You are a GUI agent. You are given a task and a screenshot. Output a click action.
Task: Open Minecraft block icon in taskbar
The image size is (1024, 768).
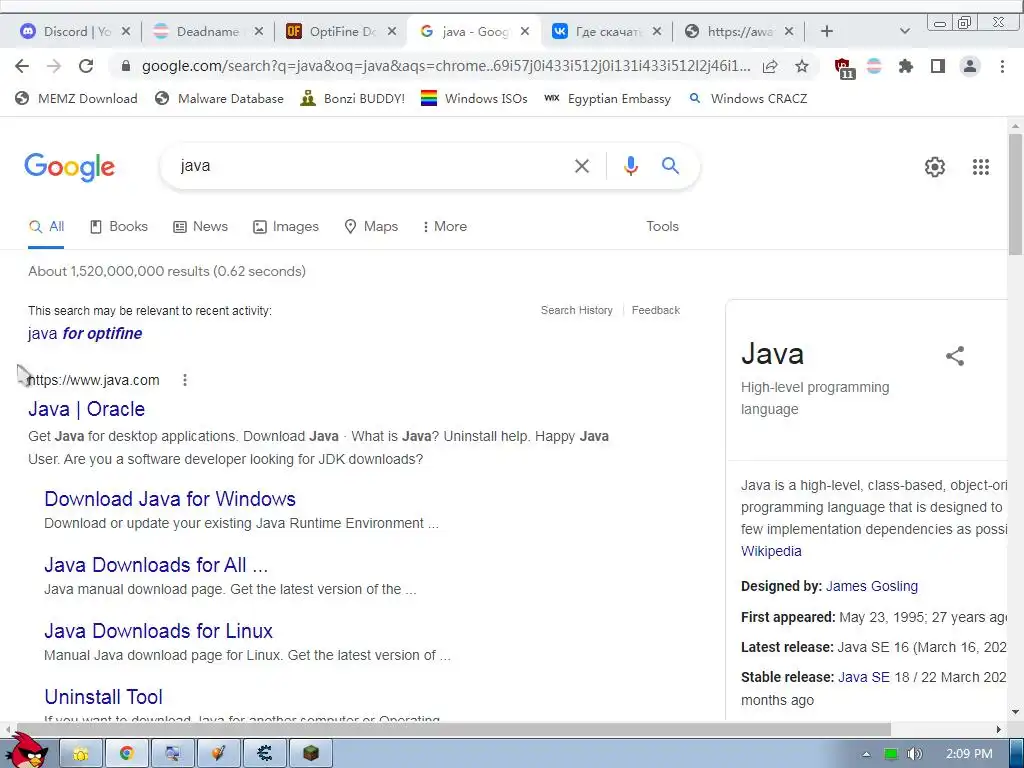(x=311, y=754)
